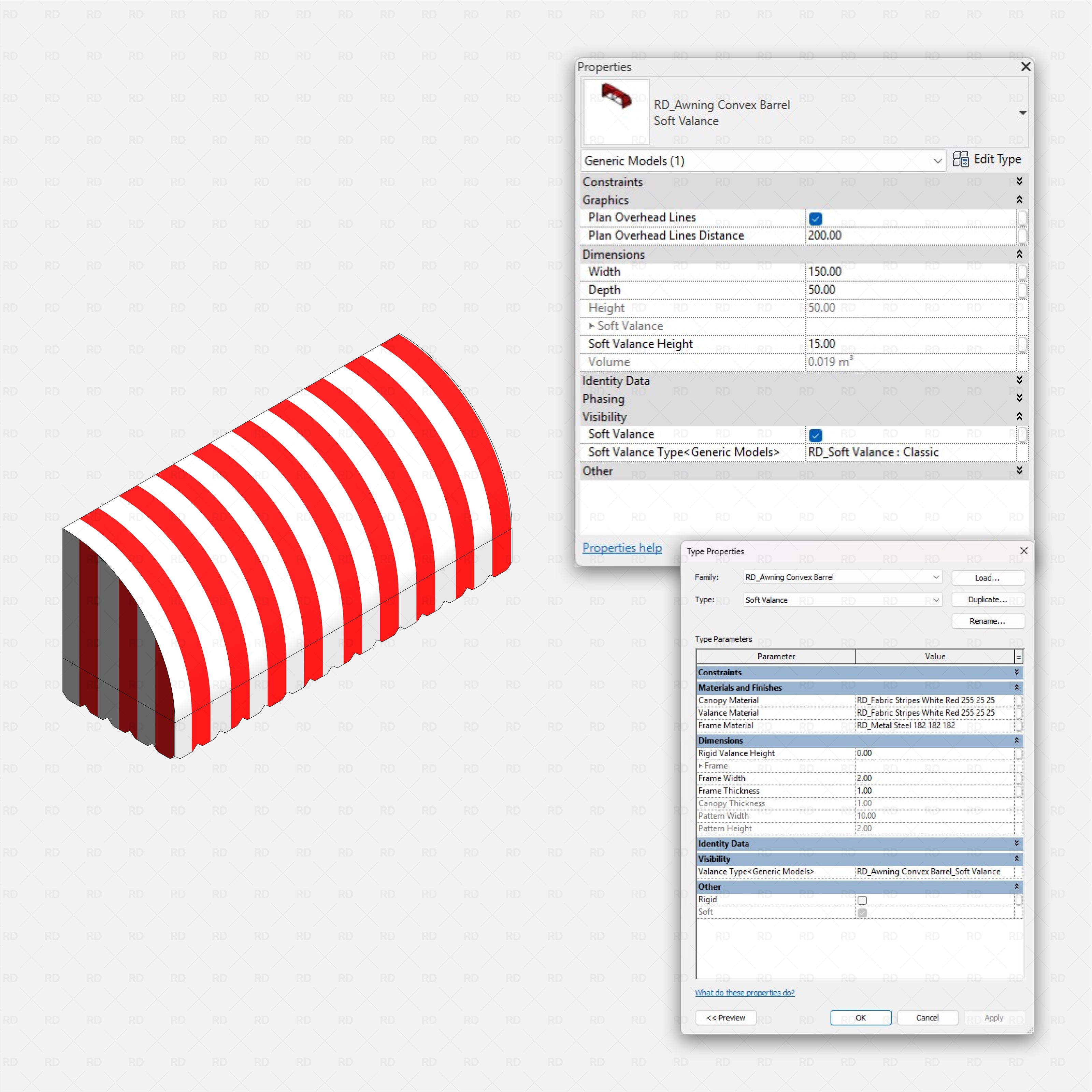This screenshot has height=1092, width=1092.
Task: Collapse the Visibility group in Properties
Action: pos(1019,416)
